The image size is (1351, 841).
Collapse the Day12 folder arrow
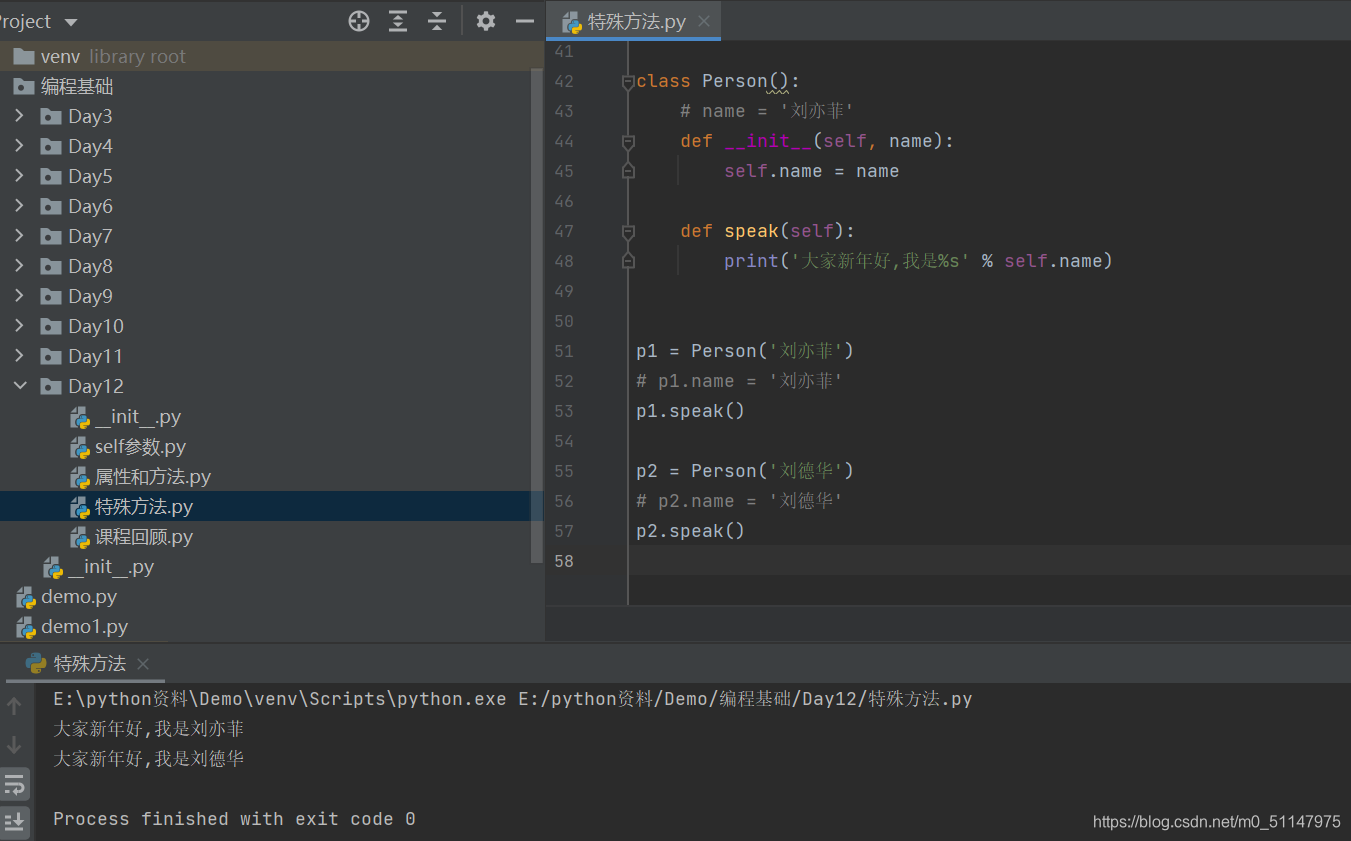19,386
